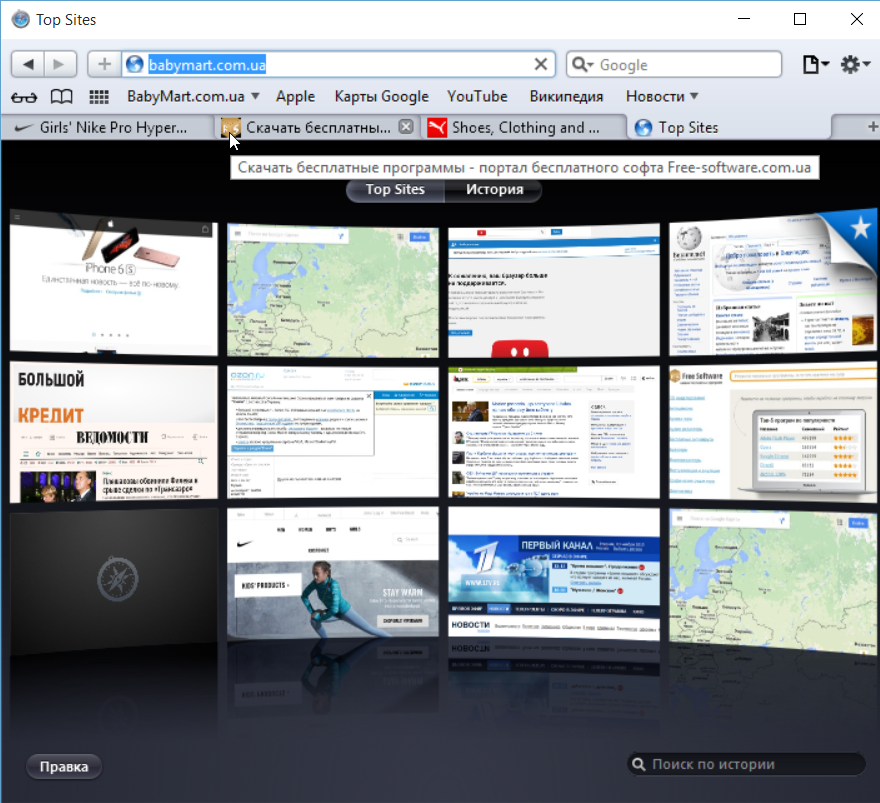Viewport: 880px width, 803px height.
Task: Open the page menu icon
Action: (x=815, y=65)
